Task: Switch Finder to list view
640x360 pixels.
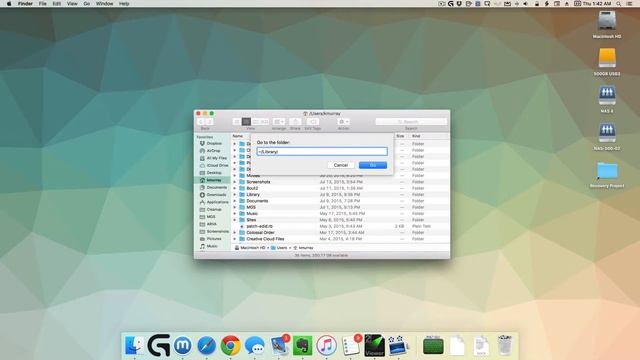Action: [246, 122]
